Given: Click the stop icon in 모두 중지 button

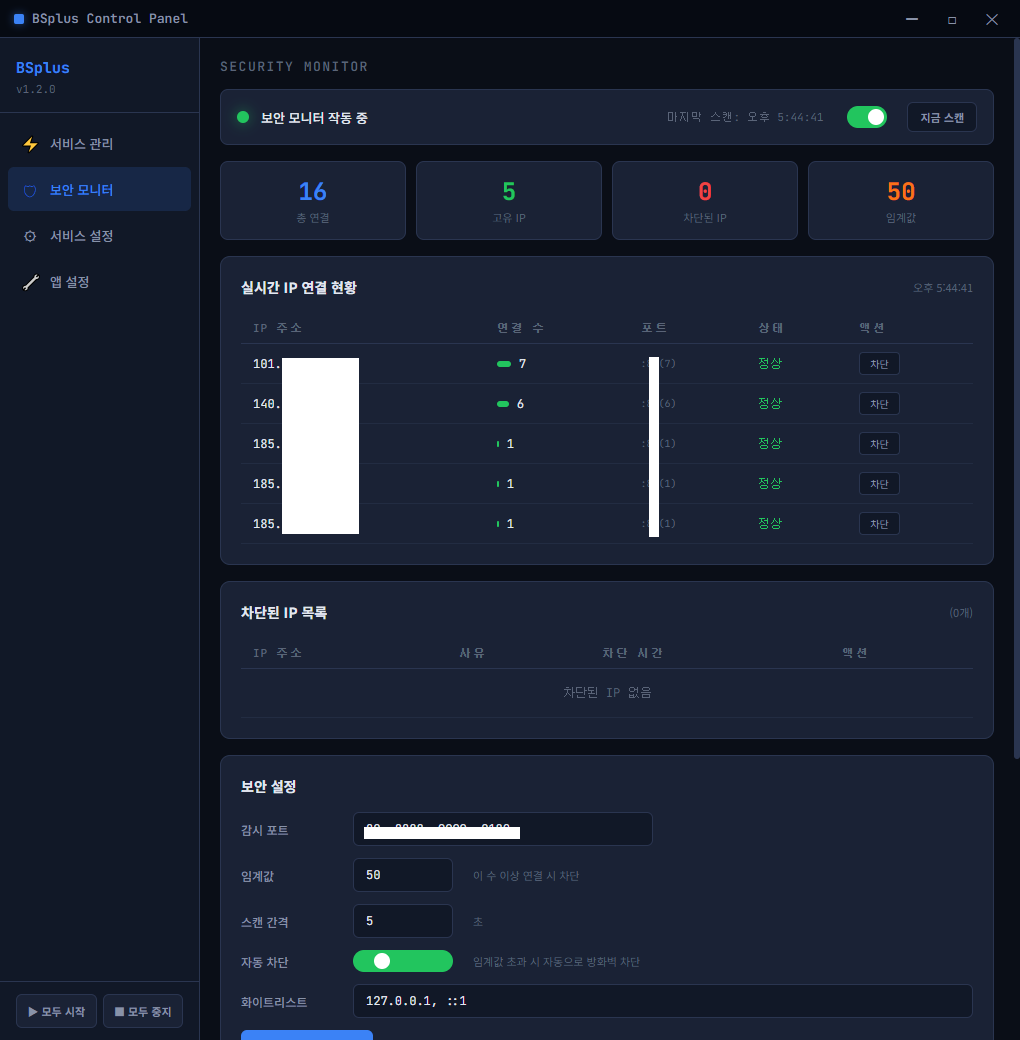Looking at the screenshot, I should click(x=119, y=1011).
